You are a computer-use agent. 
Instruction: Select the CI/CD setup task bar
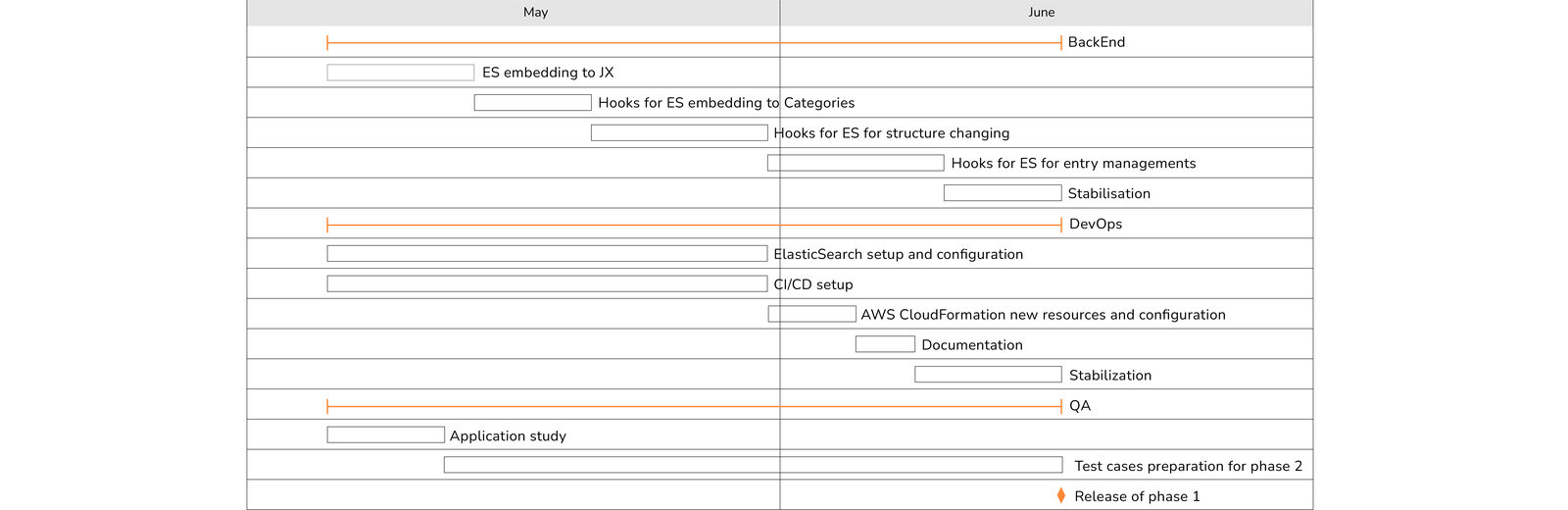(x=547, y=284)
